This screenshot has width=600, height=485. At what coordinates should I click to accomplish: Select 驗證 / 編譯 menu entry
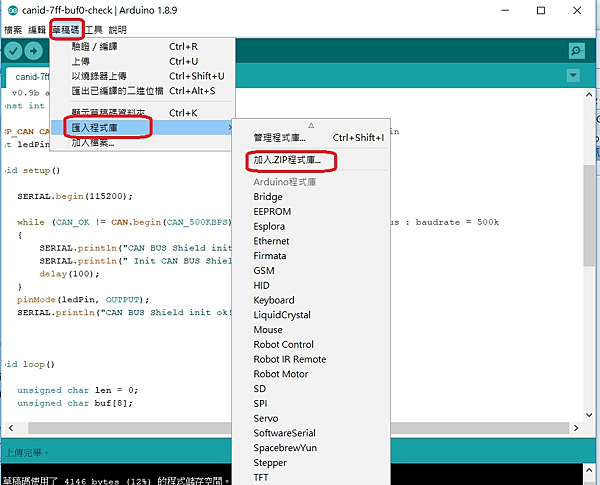142,47
